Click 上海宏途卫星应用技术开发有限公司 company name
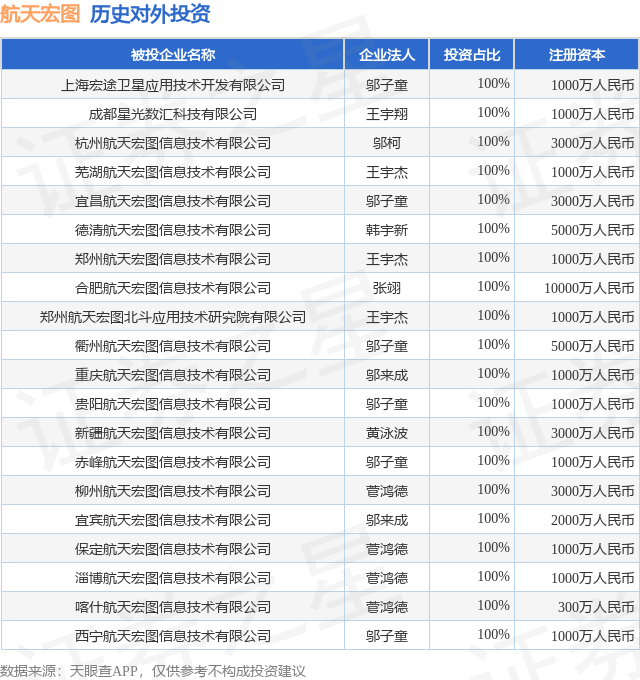Screen dimensions: 640x680 (x=173, y=85)
